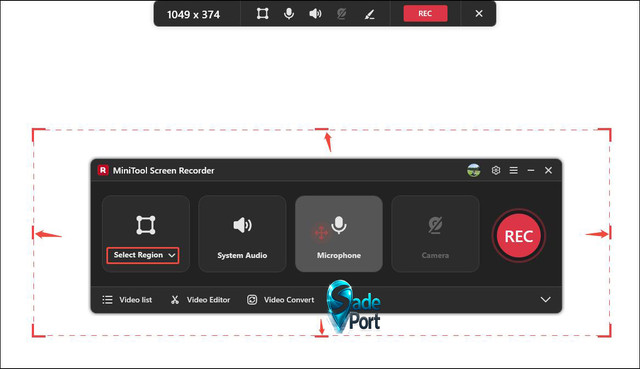Viewport: 640px width, 369px height.
Task: Open Video Convert
Action: (281, 300)
